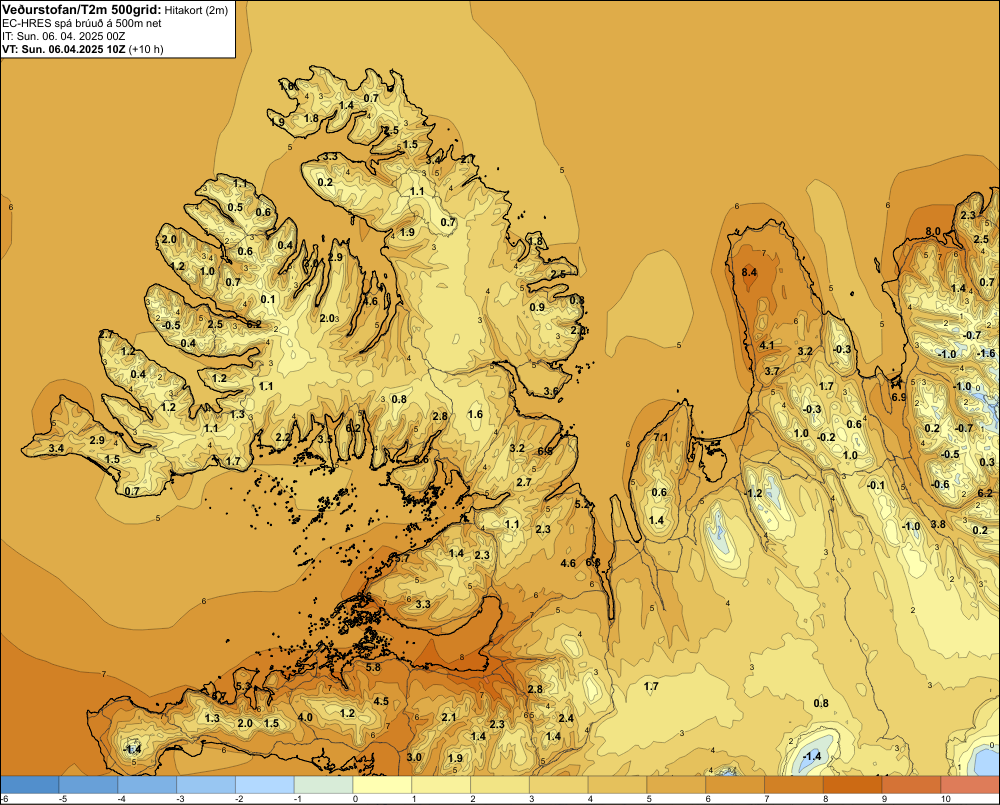The height and width of the screenshot is (805, 1000).
Task: Click the 4.5 temperature value on the map
Action: (x=381, y=701)
